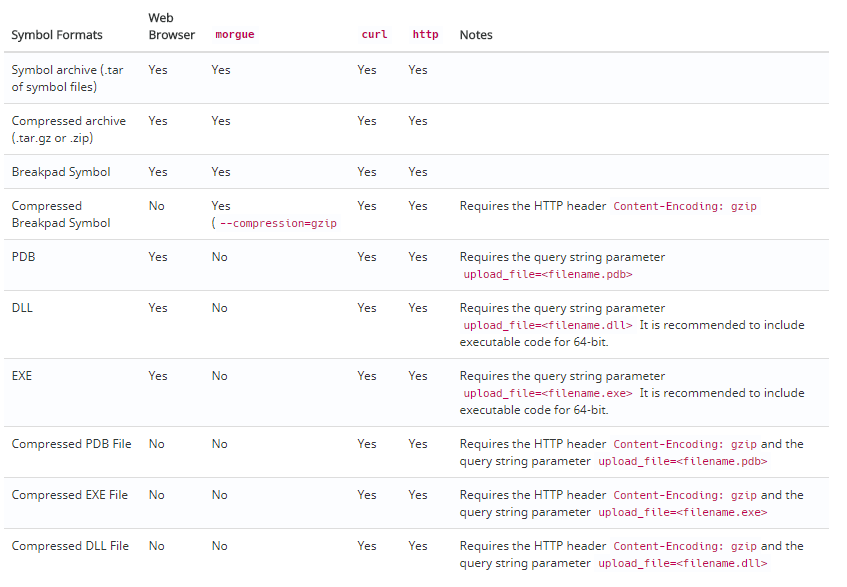Click the Compressed EXE File row label
The height and width of the screenshot is (587, 847).
click(70, 495)
